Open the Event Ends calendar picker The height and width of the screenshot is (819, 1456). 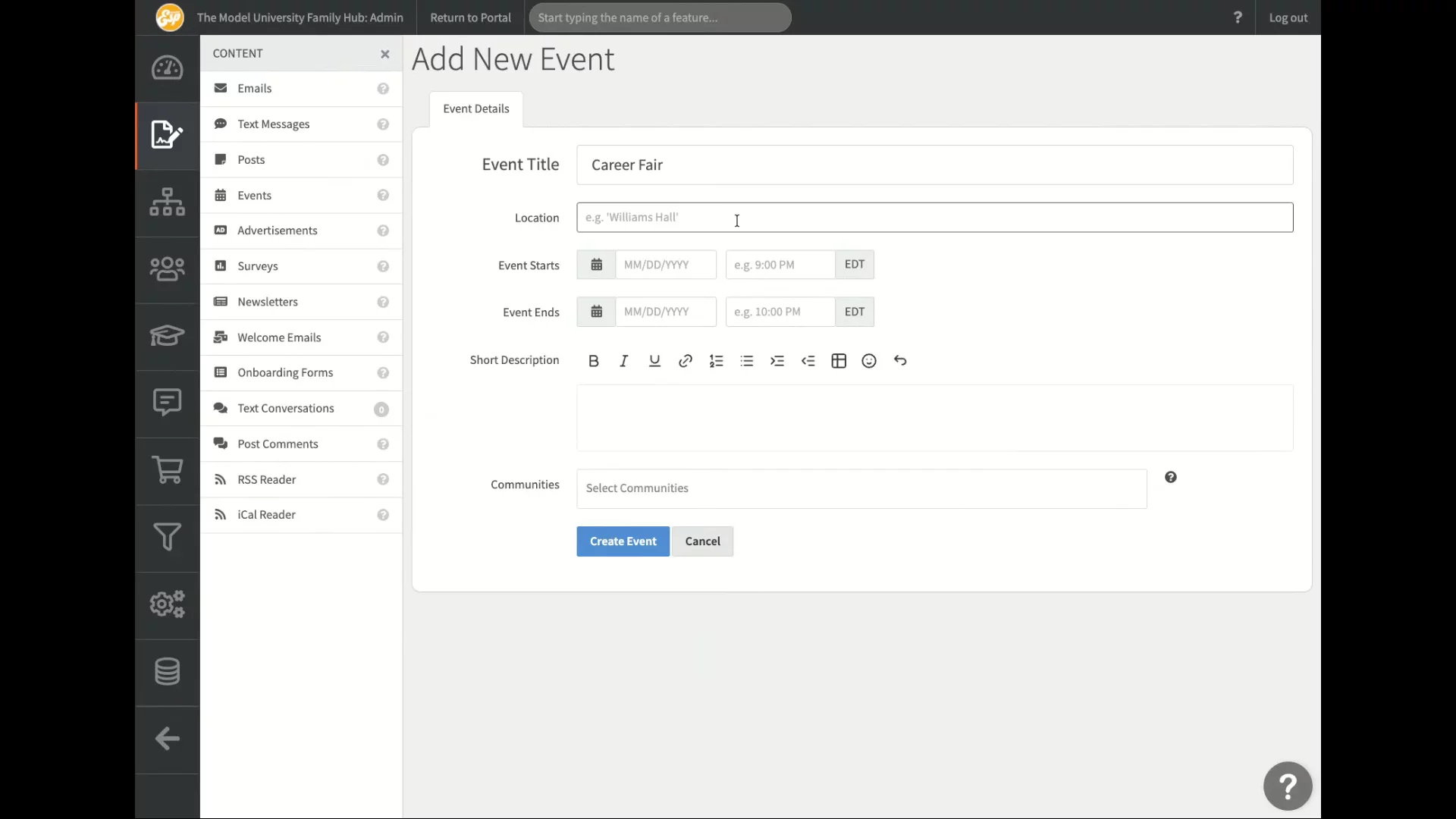tap(597, 312)
